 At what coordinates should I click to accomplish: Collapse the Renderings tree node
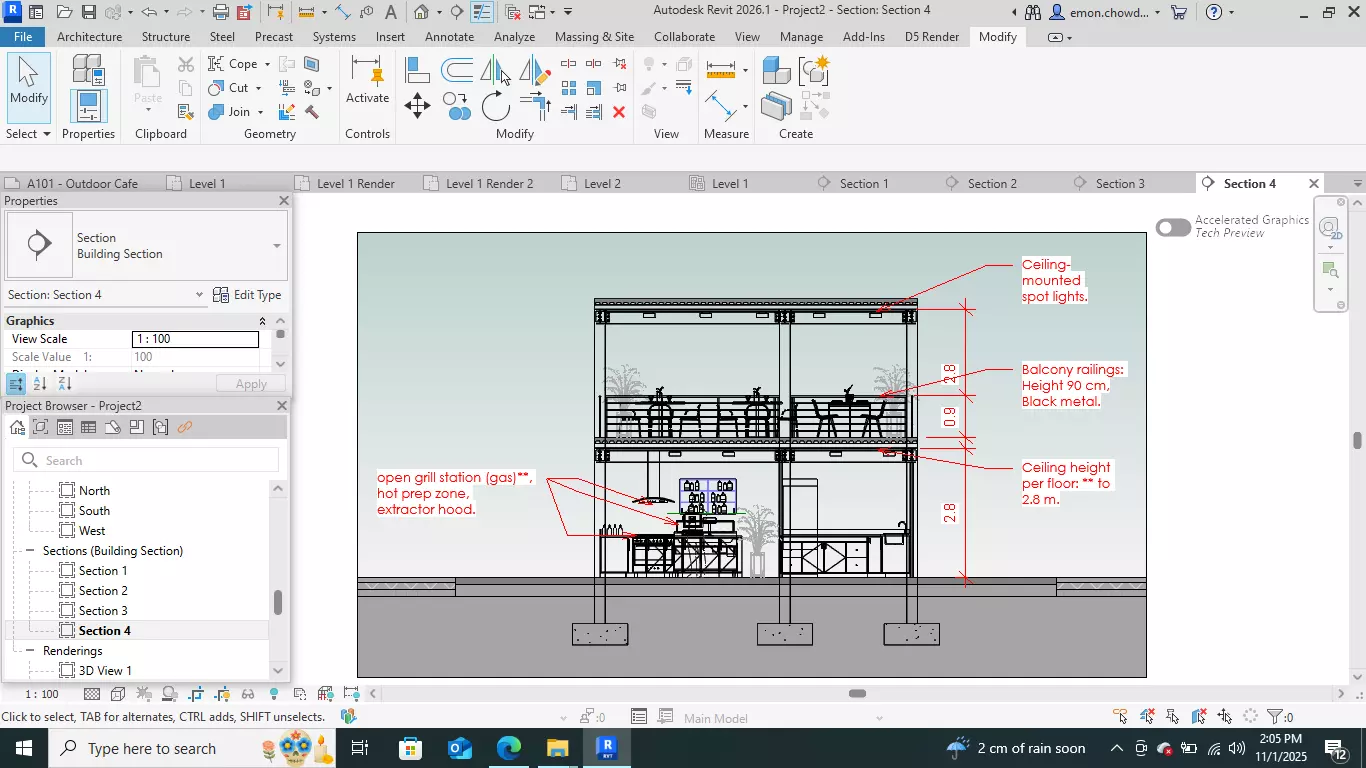(x=30, y=651)
